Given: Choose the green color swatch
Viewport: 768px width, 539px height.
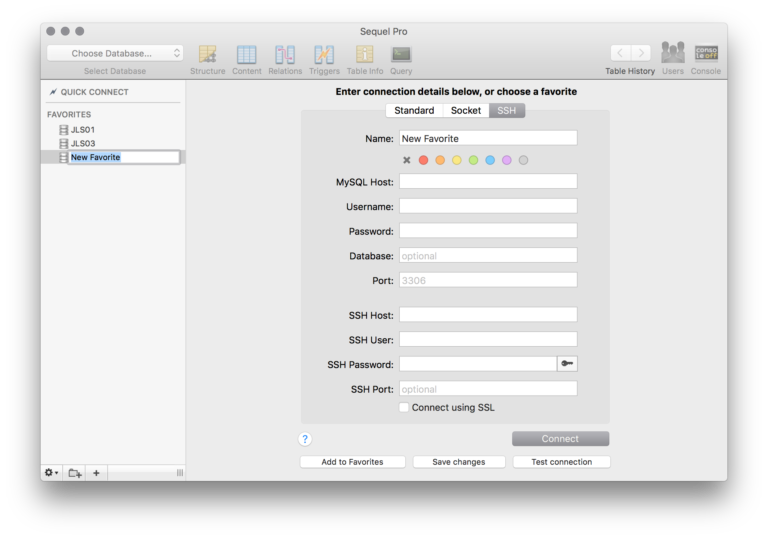Looking at the screenshot, I should [x=474, y=160].
